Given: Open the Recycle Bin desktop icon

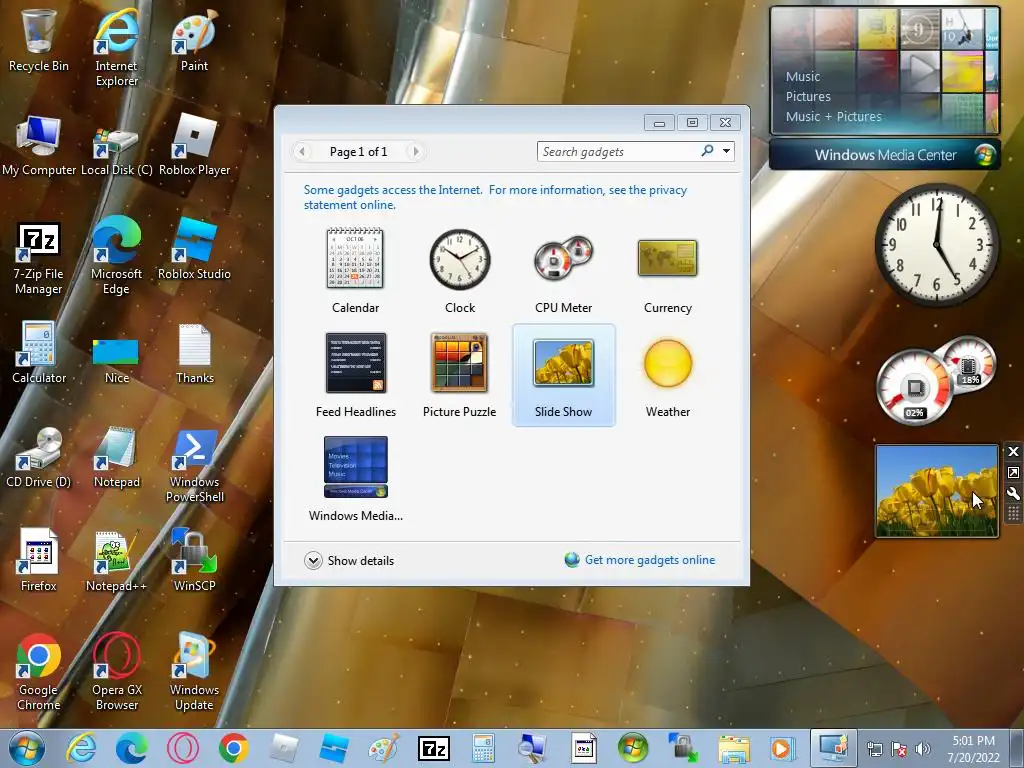Looking at the screenshot, I should point(39,40).
